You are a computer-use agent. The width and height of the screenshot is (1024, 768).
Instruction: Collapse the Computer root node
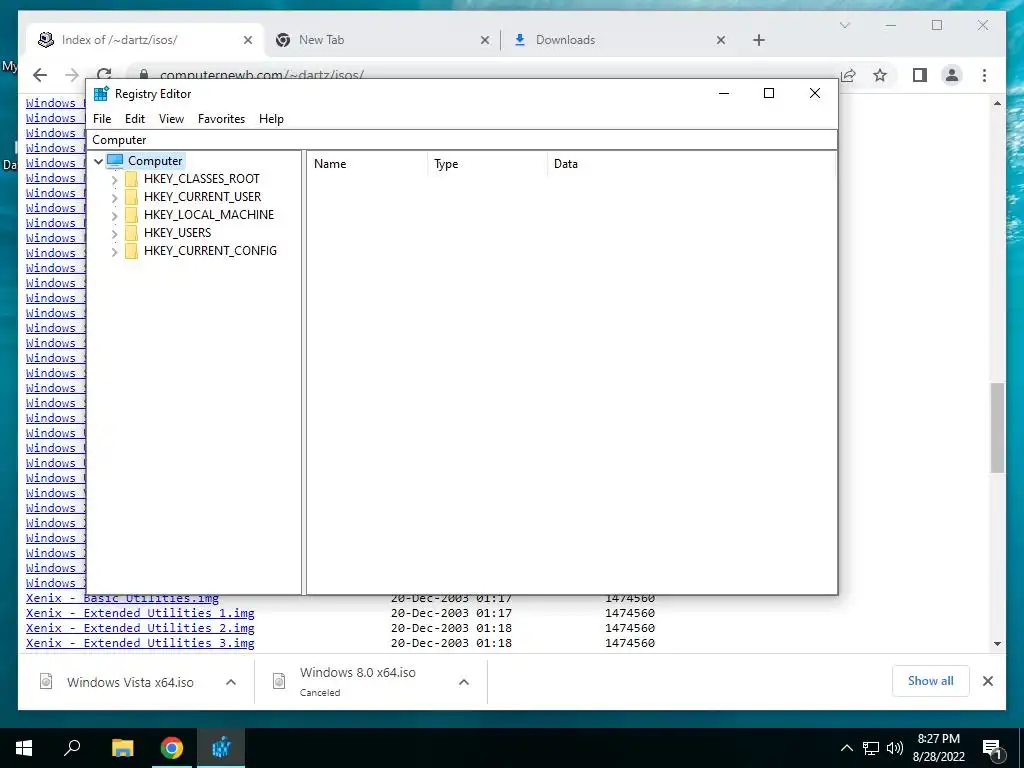99,161
